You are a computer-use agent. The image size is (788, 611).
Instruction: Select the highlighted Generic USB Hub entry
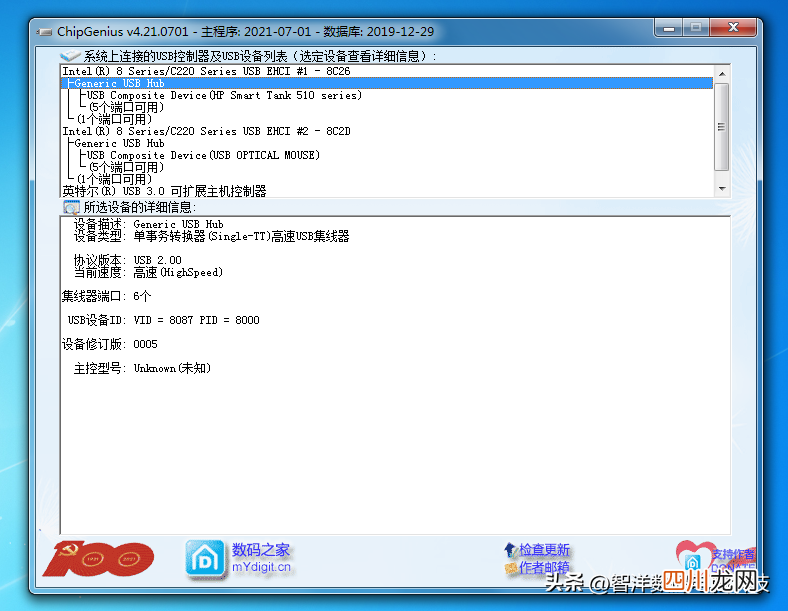coord(387,83)
